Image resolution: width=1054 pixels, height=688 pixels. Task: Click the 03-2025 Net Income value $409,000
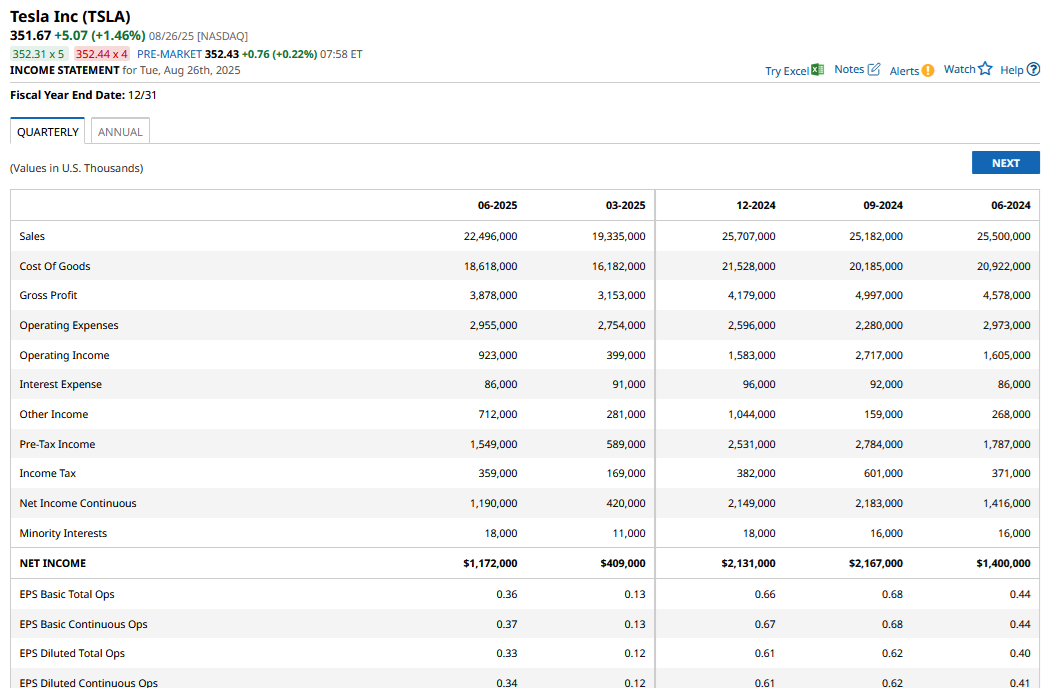(x=623, y=564)
